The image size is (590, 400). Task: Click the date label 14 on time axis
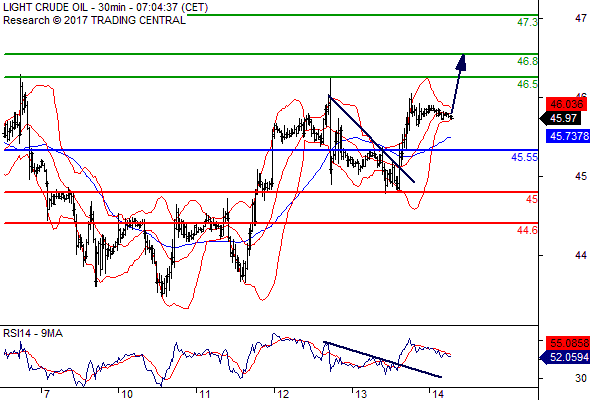pos(438,394)
